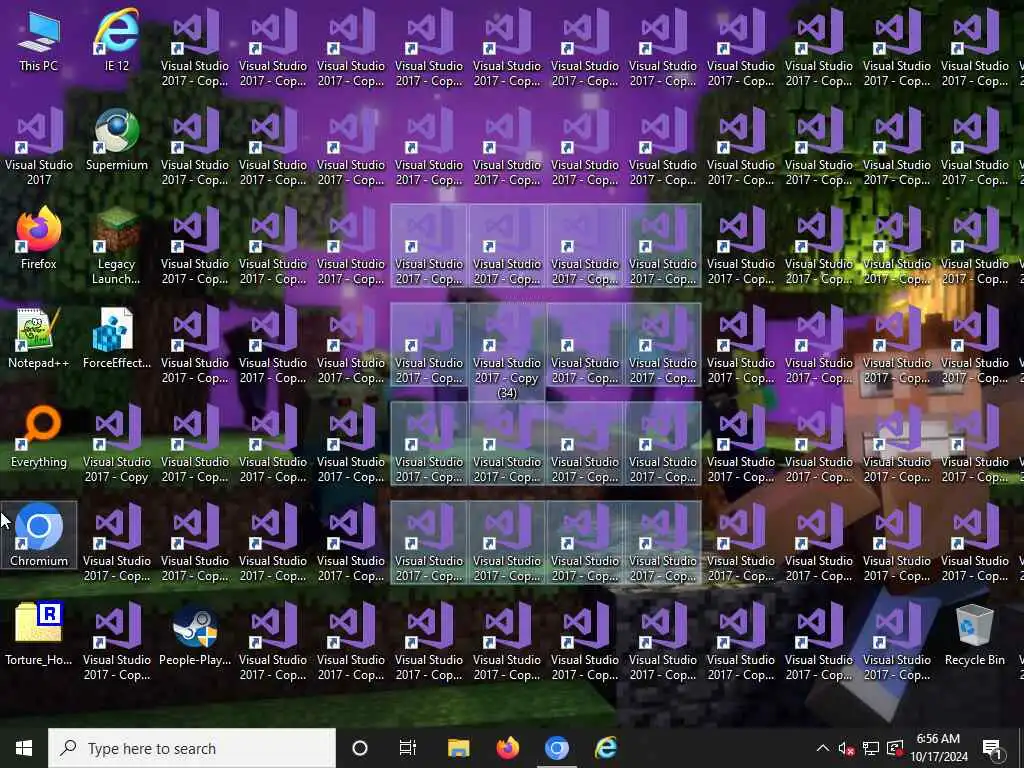Screen dimensions: 1024x768
Task: Launch Firefox from the taskbar
Action: pyautogui.click(x=507, y=748)
